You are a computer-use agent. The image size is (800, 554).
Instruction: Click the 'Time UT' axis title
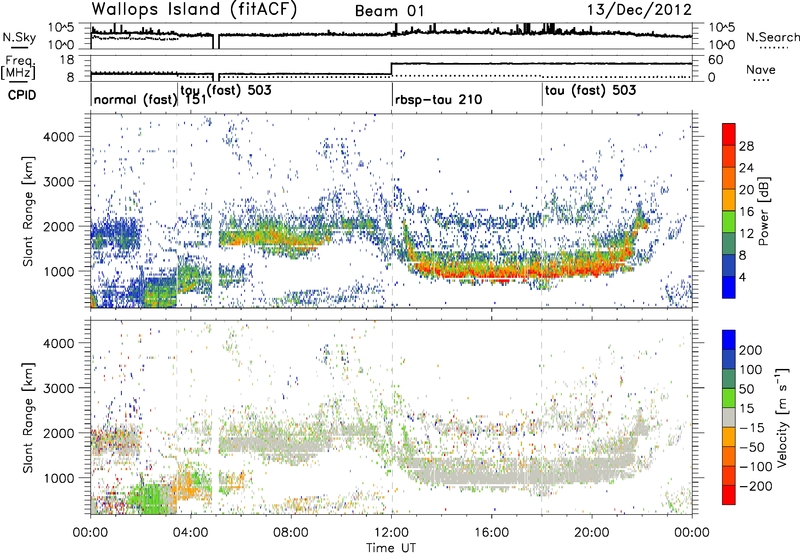391,547
